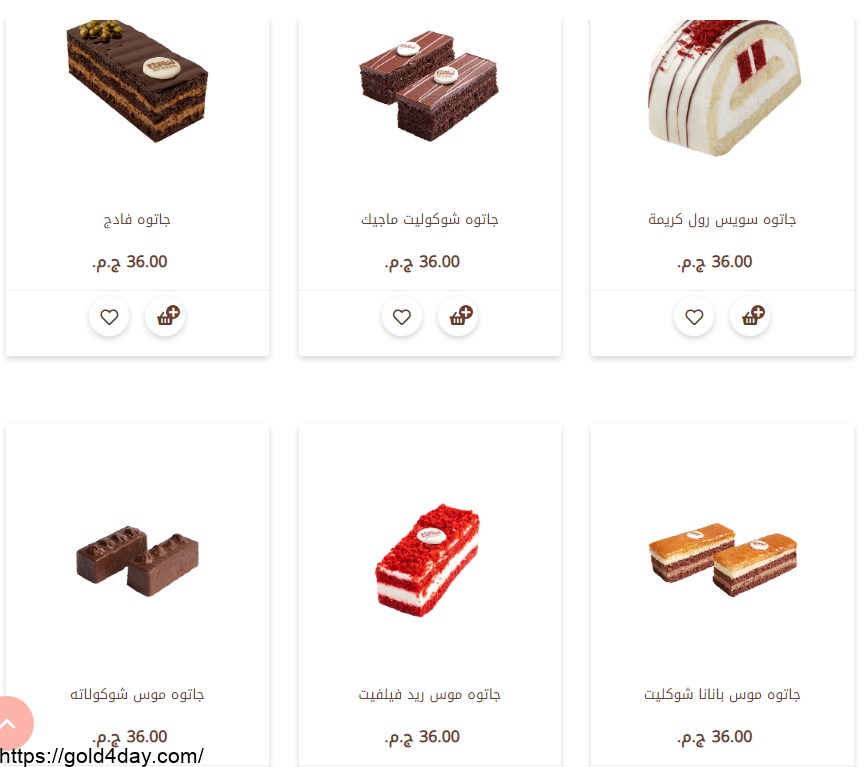Click the red velvet mousse cake image

coord(427,560)
